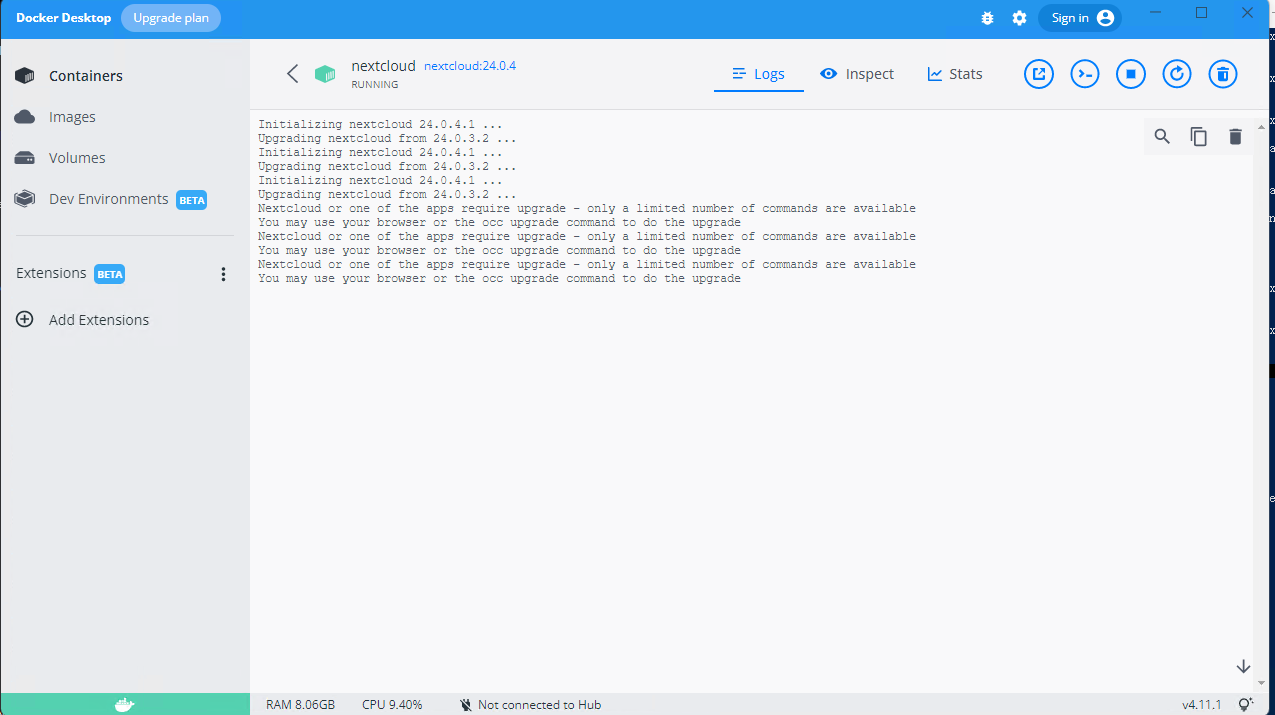Go to the Images section
Viewport: 1275px width, 715px height.
click(70, 116)
